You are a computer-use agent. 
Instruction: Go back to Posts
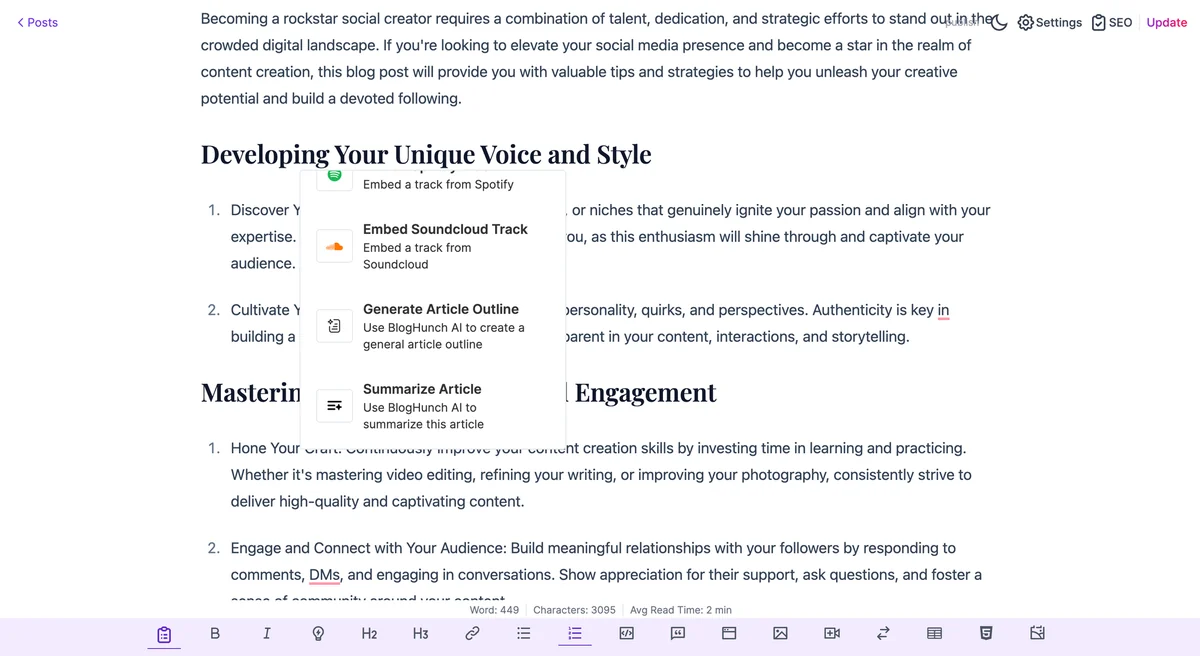(x=37, y=22)
